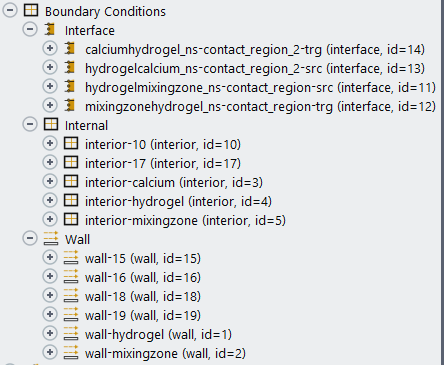Select interior-hydrogel (interior, id=4)

(178, 201)
